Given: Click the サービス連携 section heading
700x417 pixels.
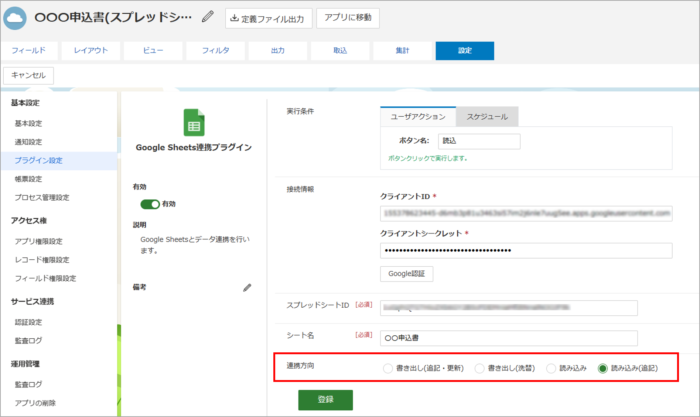Looking at the screenshot, I should [x=32, y=301].
